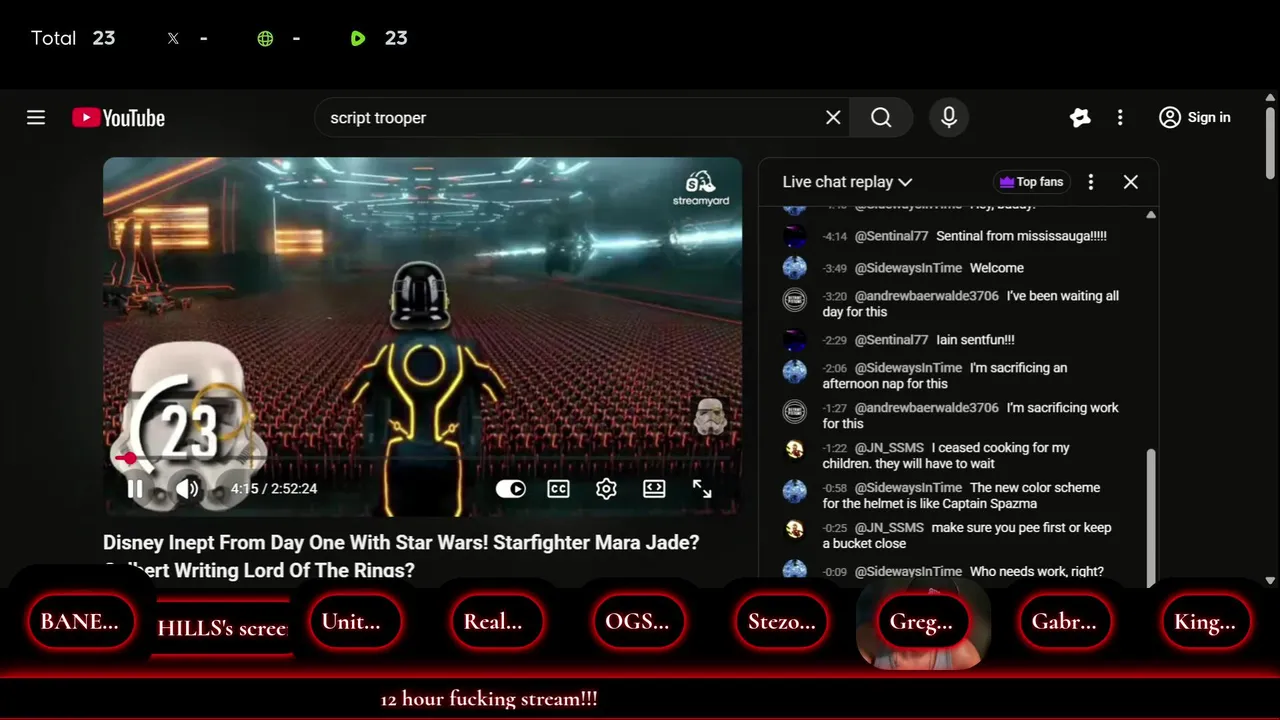1280x720 pixels.
Task: Select the BANE... participant tab
Action: (x=80, y=621)
